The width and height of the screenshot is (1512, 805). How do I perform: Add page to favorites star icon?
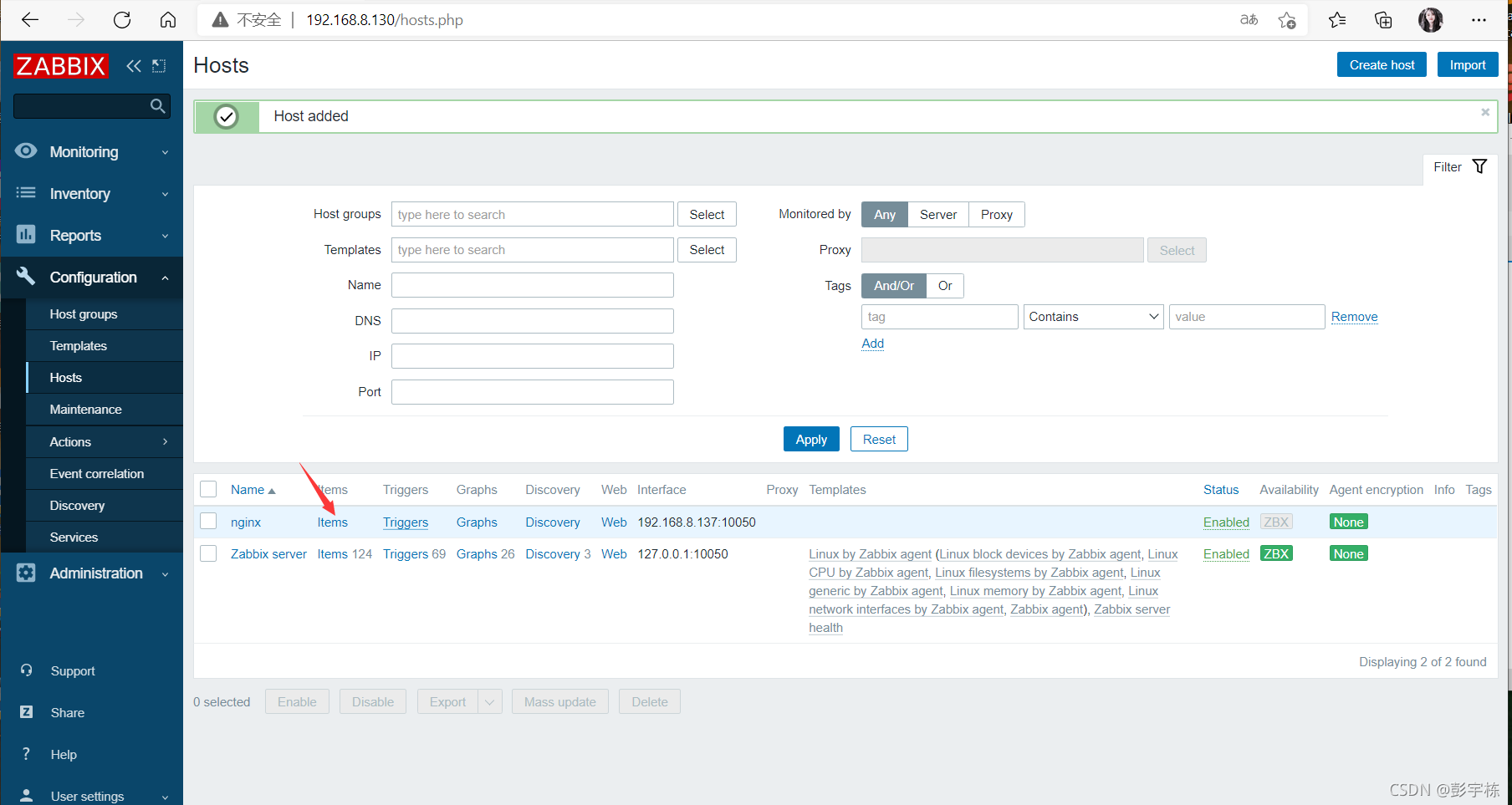[x=1287, y=20]
